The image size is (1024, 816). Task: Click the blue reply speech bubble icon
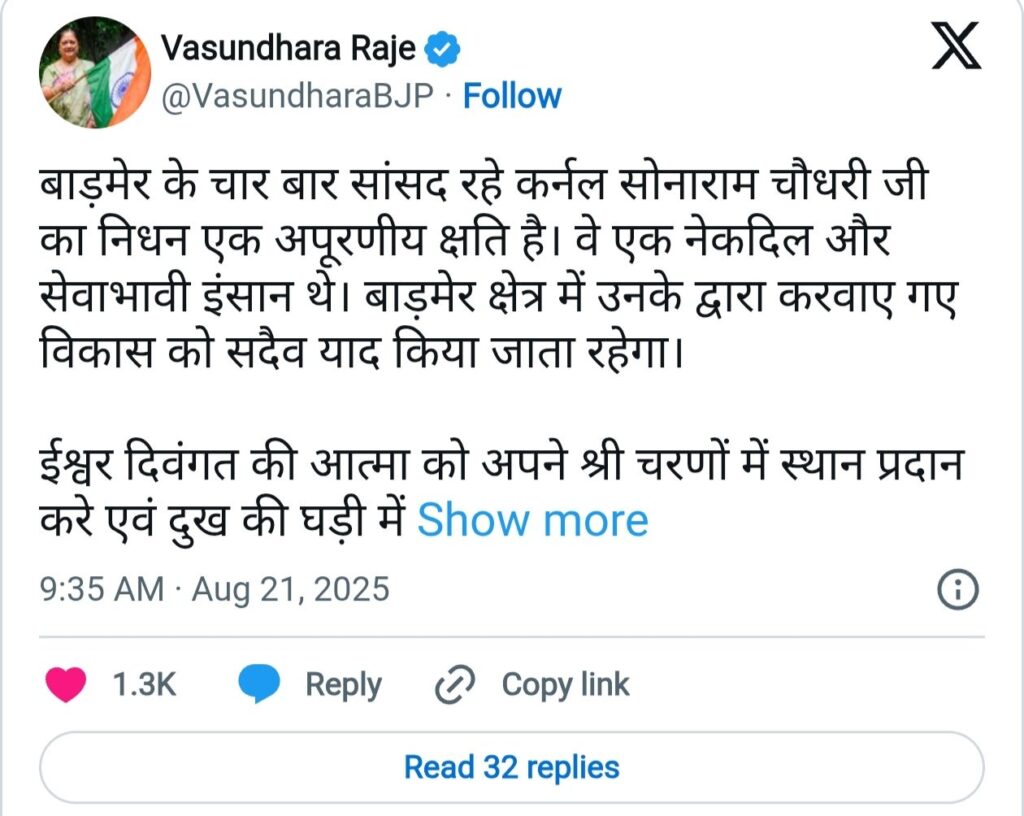(x=258, y=684)
